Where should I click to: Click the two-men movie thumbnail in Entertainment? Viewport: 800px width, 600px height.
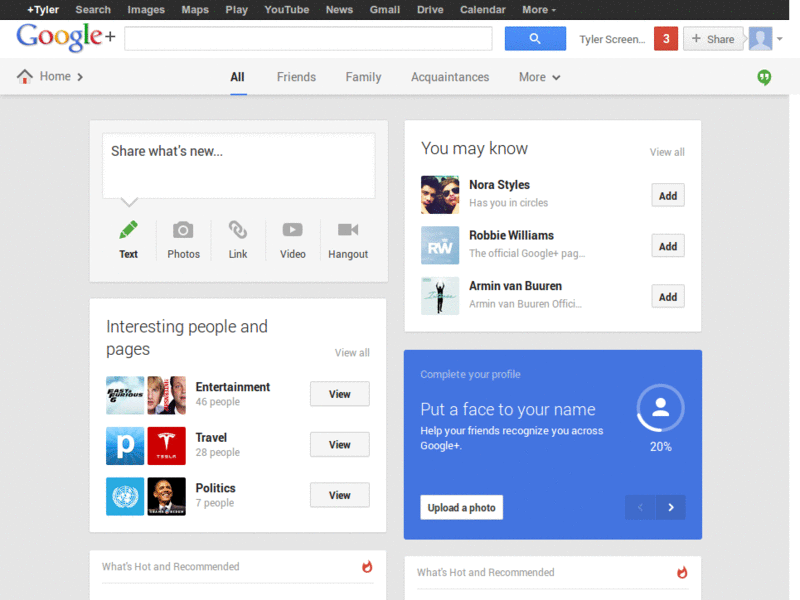coord(166,395)
